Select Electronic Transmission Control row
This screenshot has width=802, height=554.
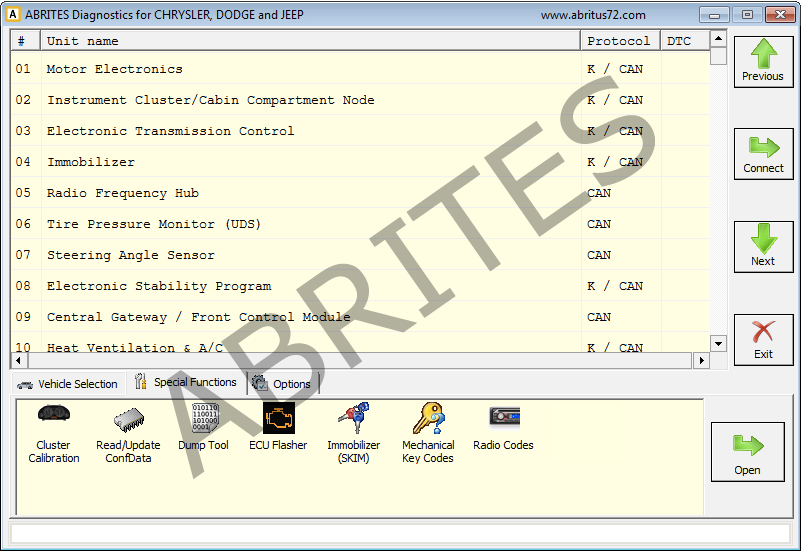pyautogui.click(x=360, y=131)
